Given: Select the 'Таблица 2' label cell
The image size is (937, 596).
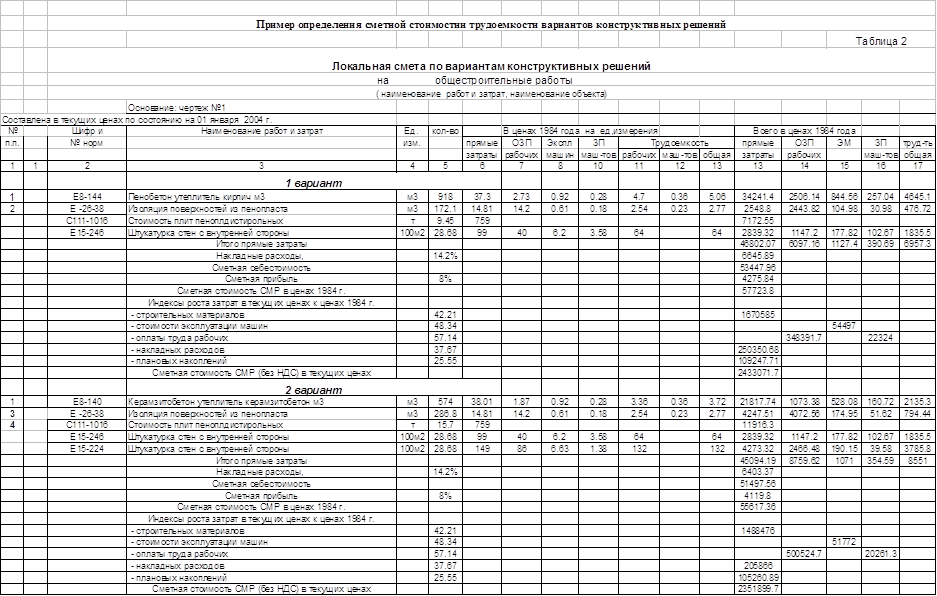Looking at the screenshot, I should click(x=881, y=41).
